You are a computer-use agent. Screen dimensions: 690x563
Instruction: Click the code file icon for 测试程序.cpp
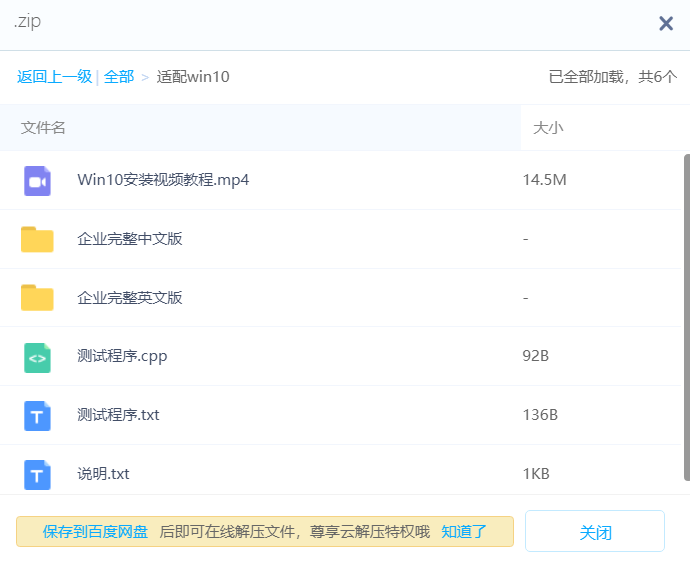point(37,358)
